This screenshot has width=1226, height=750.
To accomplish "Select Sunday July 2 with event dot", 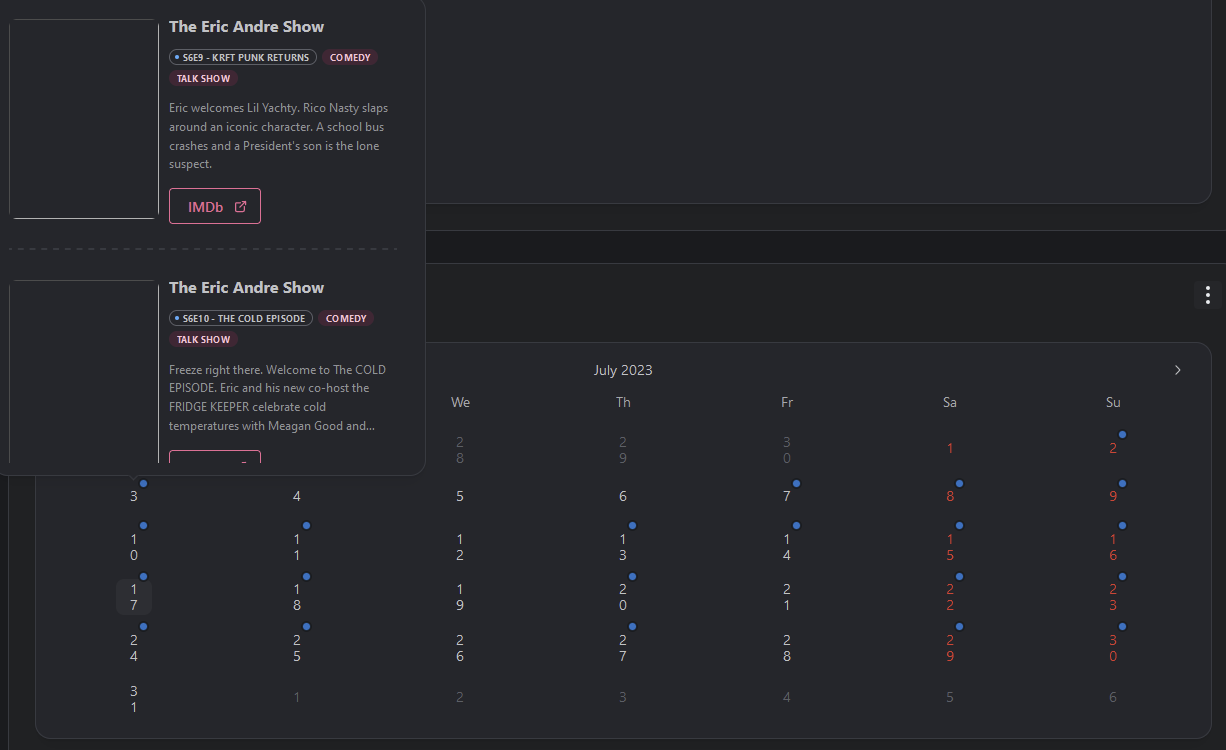I will coord(1113,449).
